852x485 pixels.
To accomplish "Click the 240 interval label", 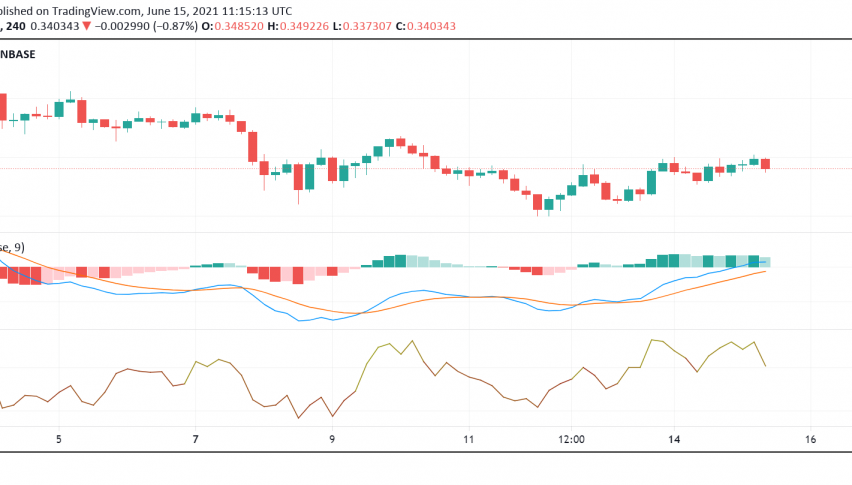I will coord(16,26).
